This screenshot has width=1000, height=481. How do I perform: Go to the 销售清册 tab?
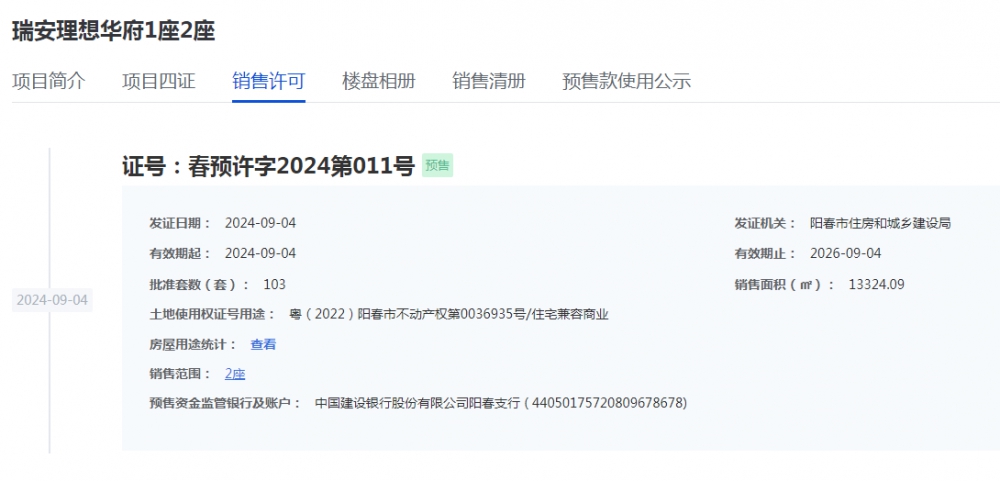[x=489, y=81]
